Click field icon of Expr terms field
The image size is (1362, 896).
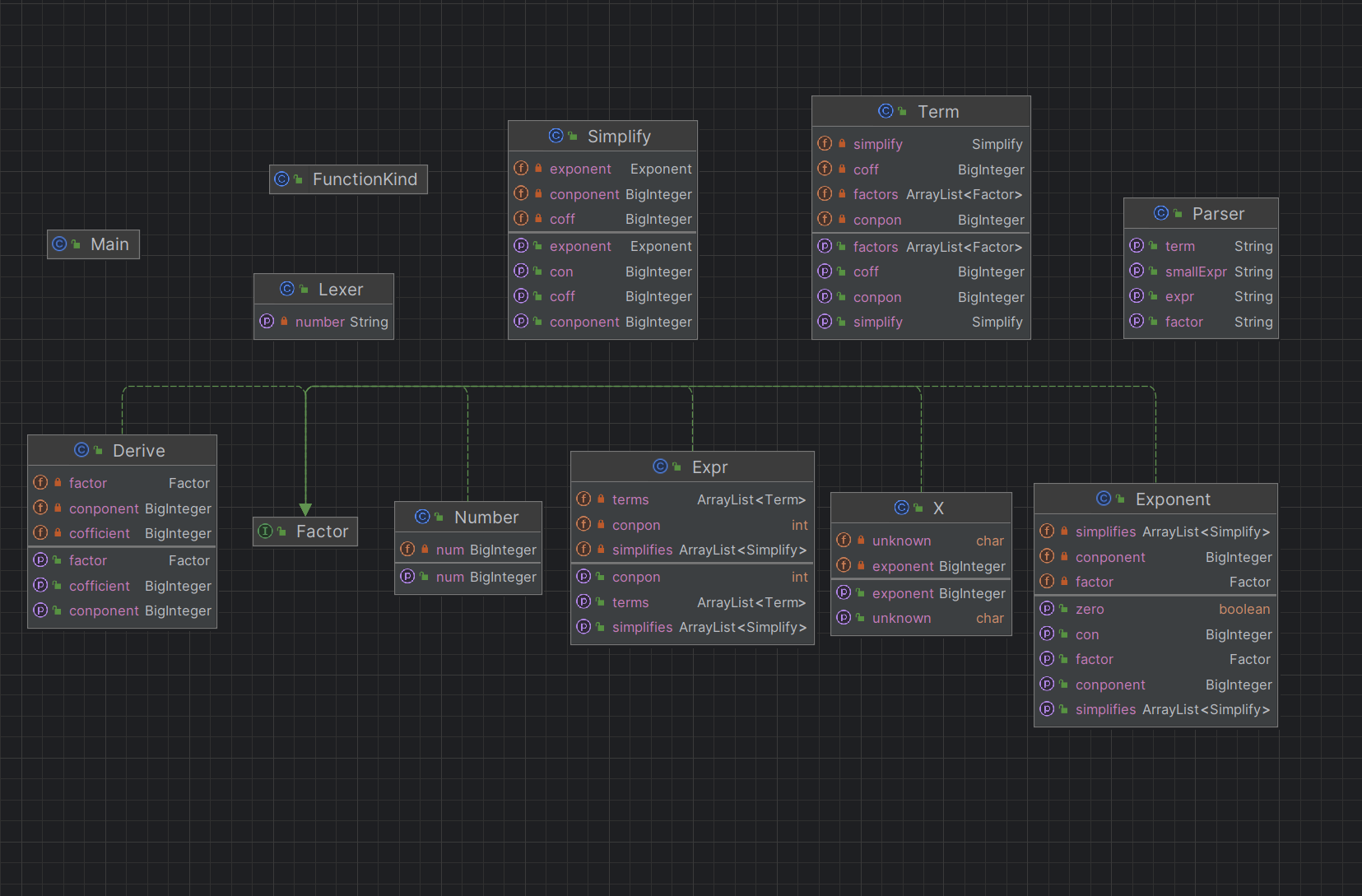click(x=583, y=499)
